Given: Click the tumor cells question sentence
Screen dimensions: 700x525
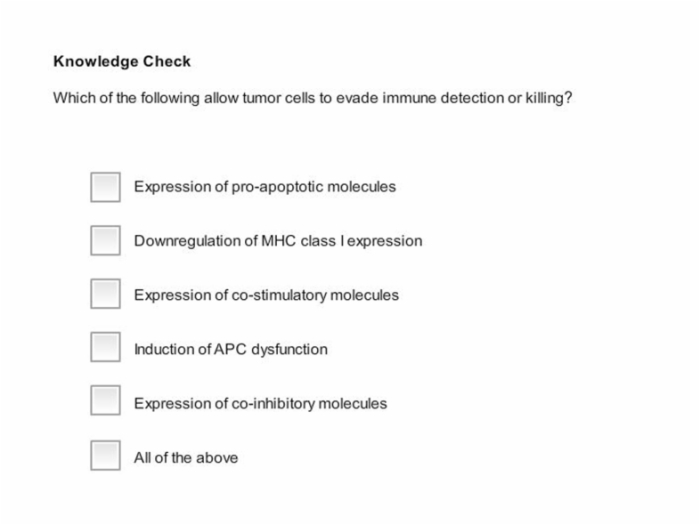Looking at the screenshot, I should [x=312, y=98].
